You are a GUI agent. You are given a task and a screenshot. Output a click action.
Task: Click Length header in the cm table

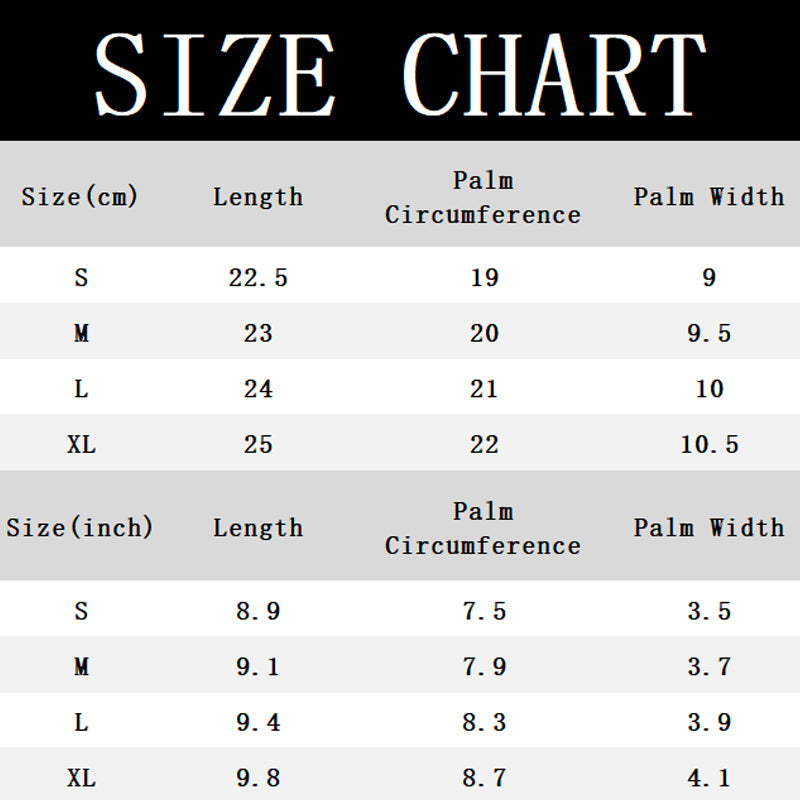tap(258, 196)
